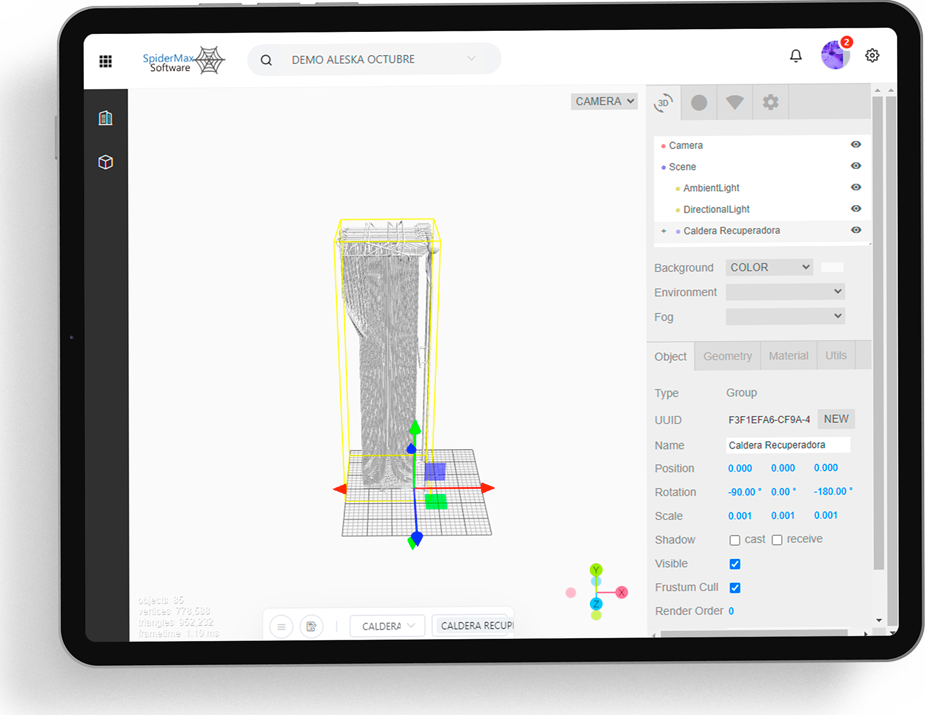This screenshot has height=715, width=925.
Task: Enable the cast shadow checkbox
Action: click(735, 540)
